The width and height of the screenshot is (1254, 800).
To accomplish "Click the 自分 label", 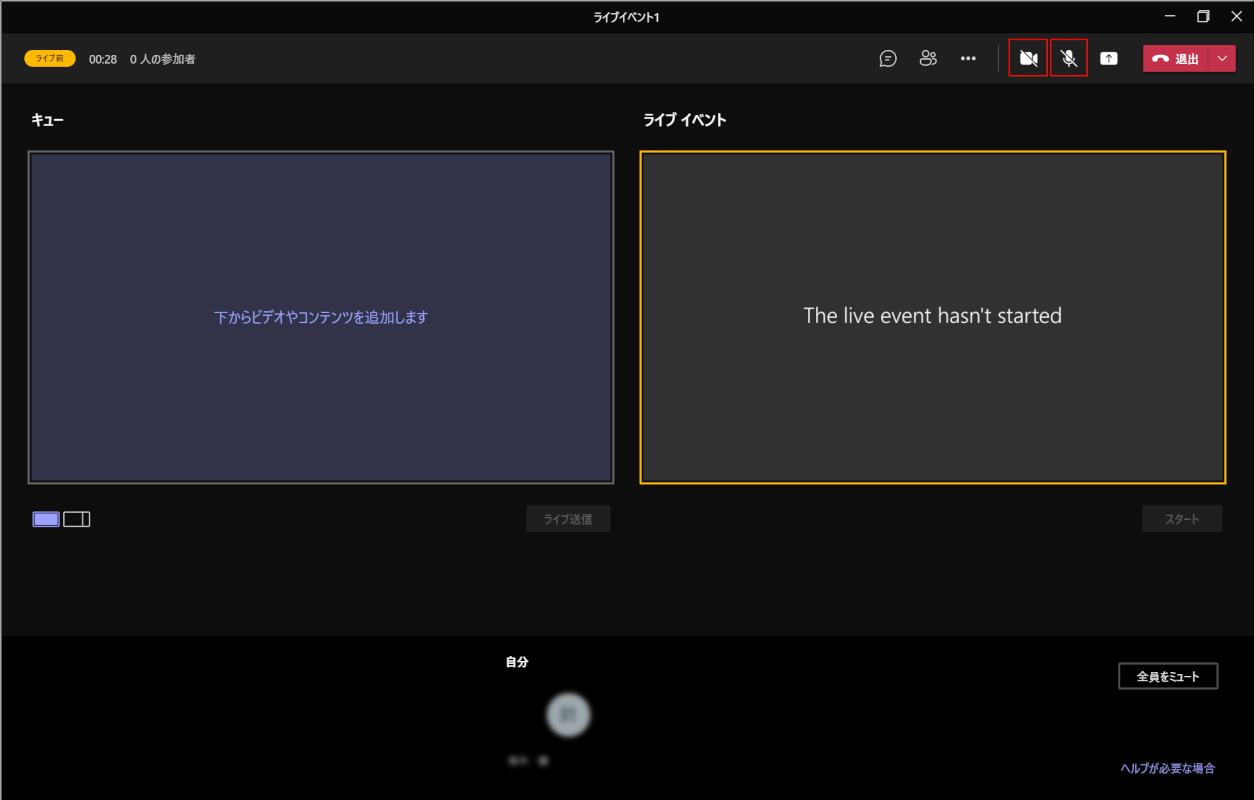I will click(517, 662).
